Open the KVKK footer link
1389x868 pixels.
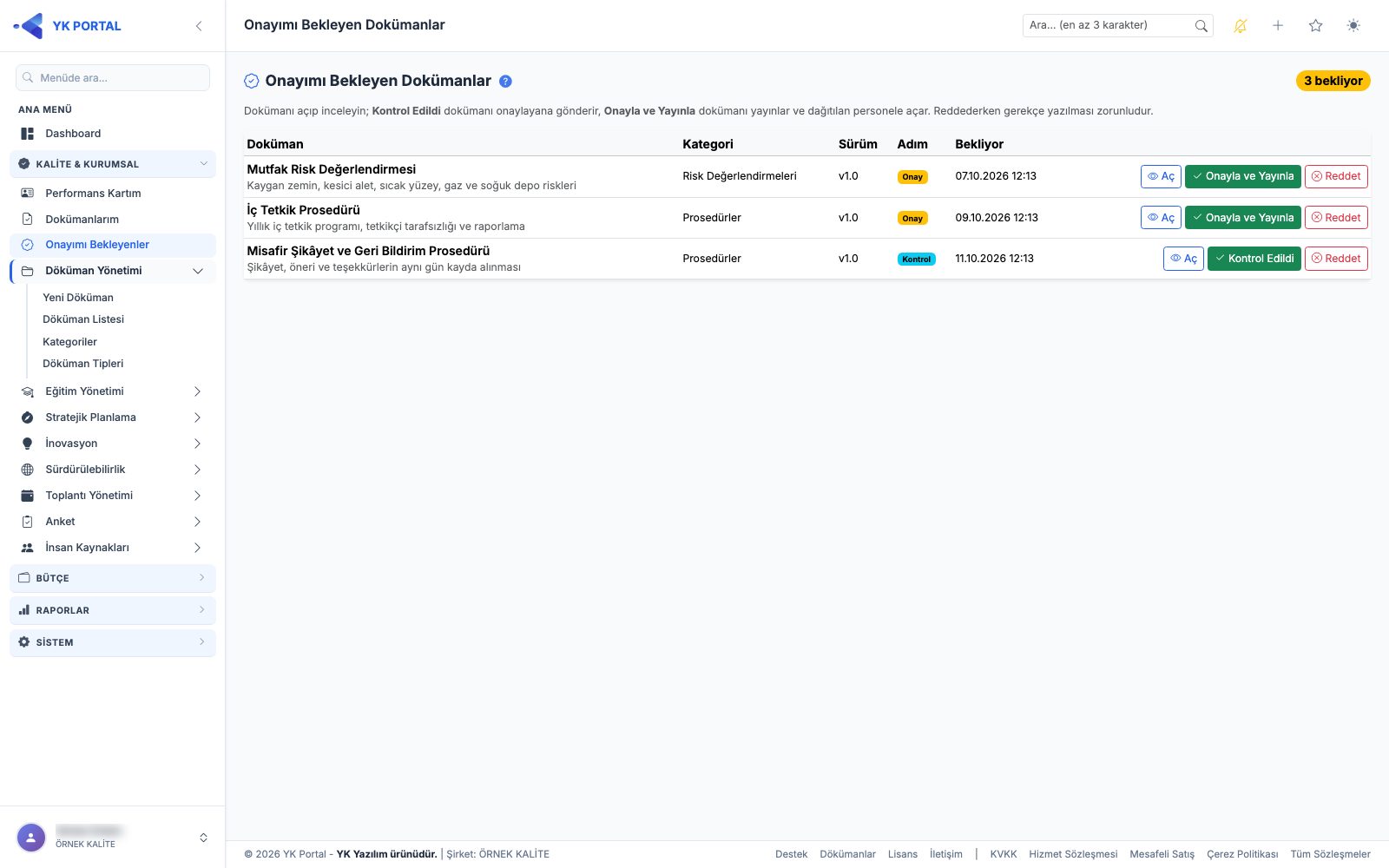[x=1003, y=854]
